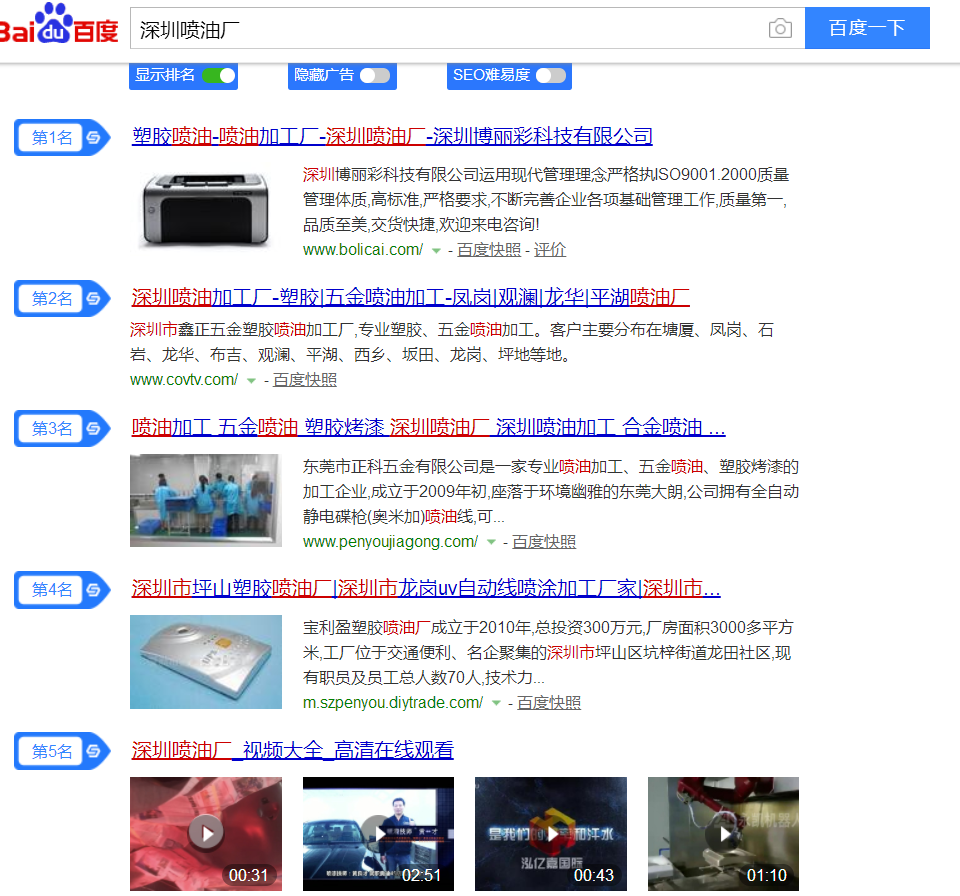960x896 pixels.
Task: Visit the www.covtv.com/ URL
Action: tap(184, 380)
